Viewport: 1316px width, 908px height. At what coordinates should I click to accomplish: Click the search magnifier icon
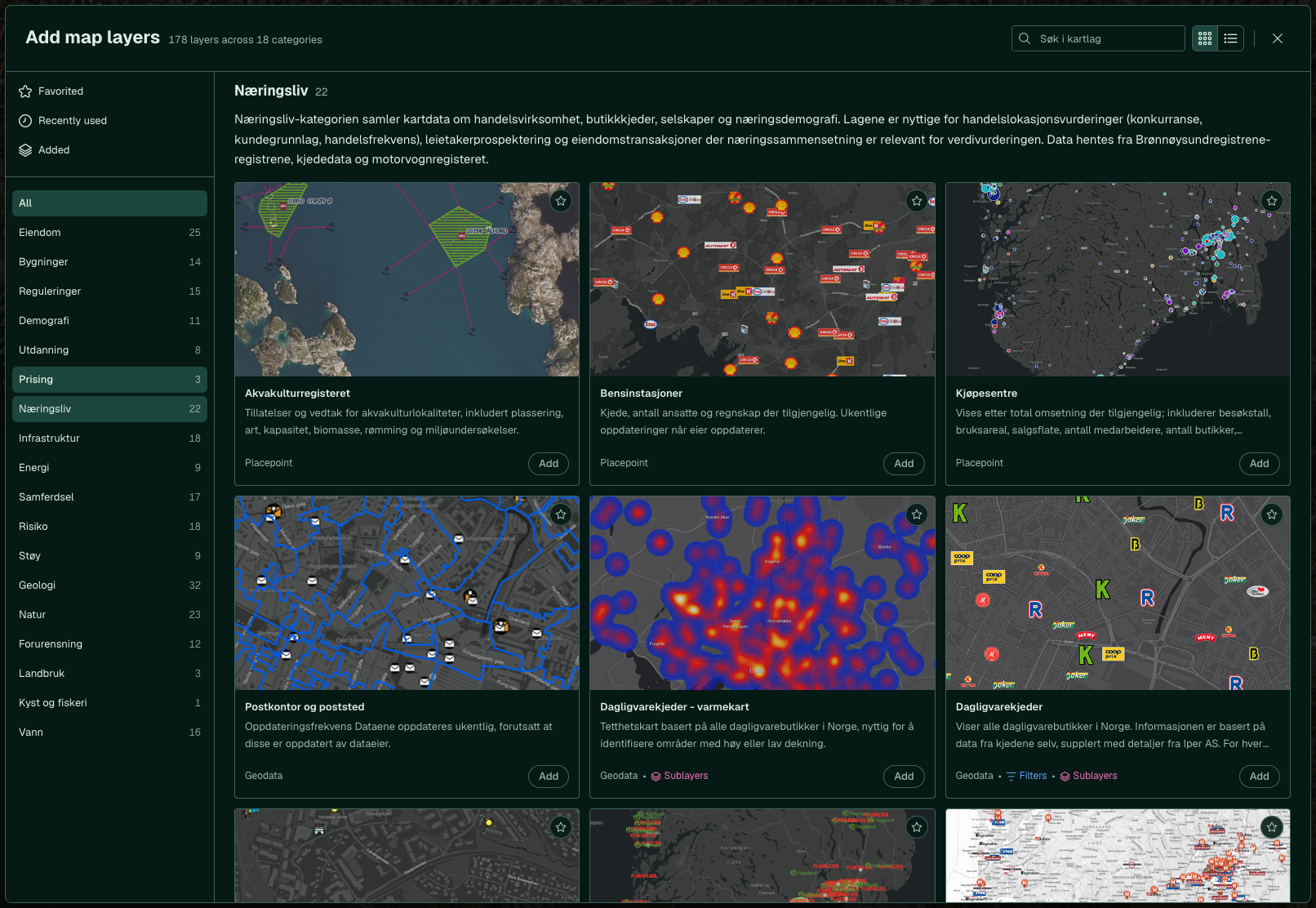pos(1025,38)
